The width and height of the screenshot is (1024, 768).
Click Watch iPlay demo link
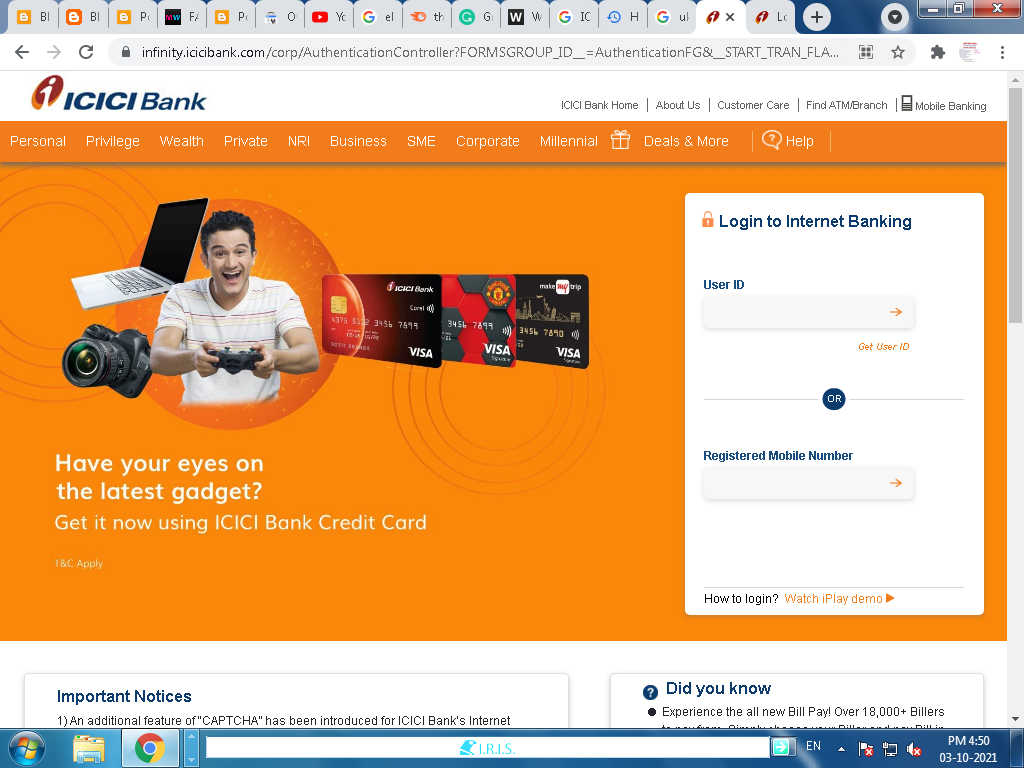tap(833, 599)
